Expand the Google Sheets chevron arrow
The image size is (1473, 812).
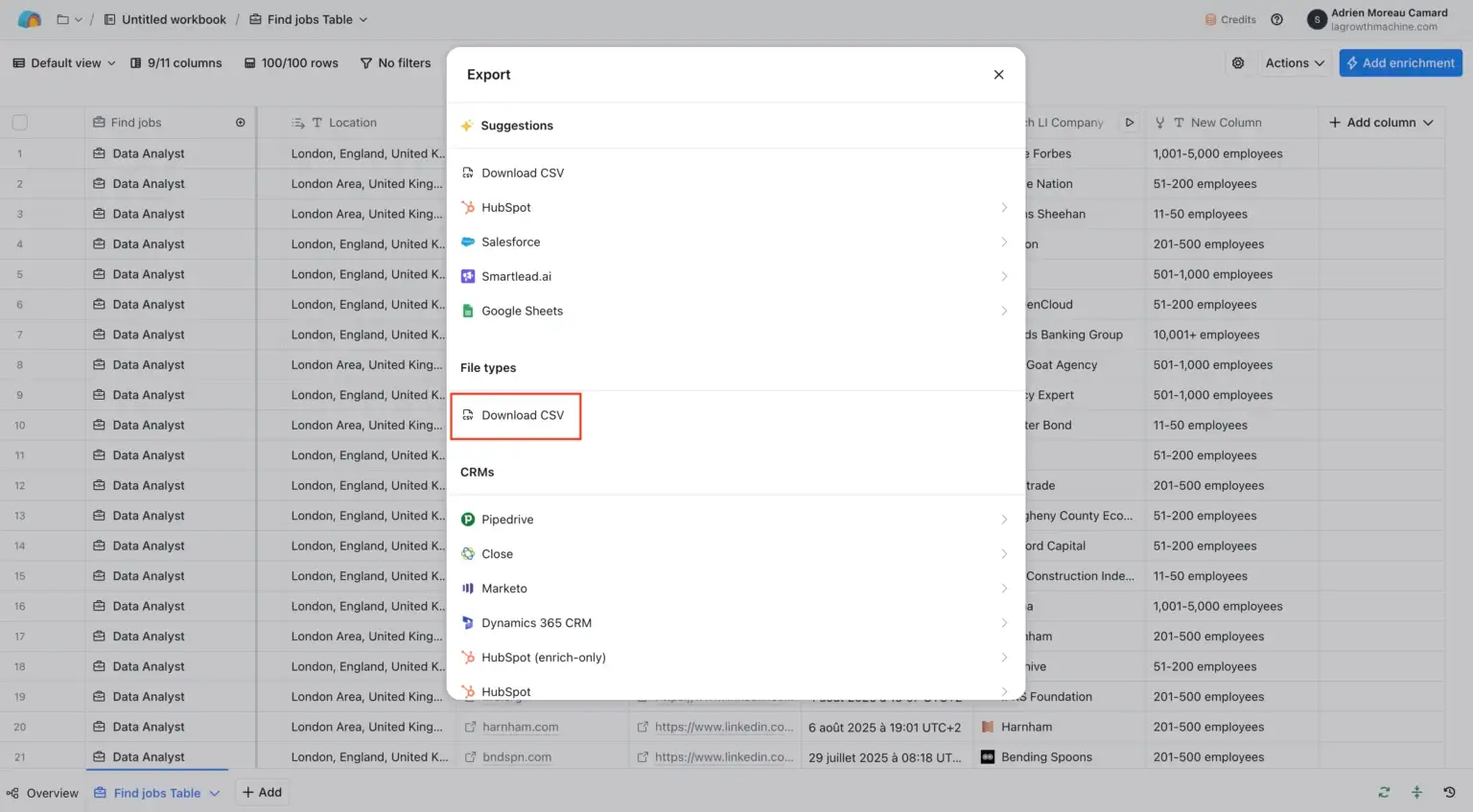[1004, 311]
